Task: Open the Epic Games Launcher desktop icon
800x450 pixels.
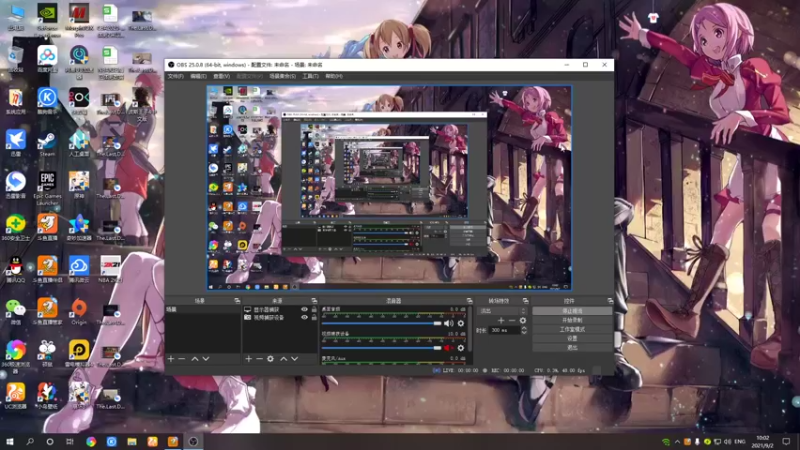Action: (47, 187)
